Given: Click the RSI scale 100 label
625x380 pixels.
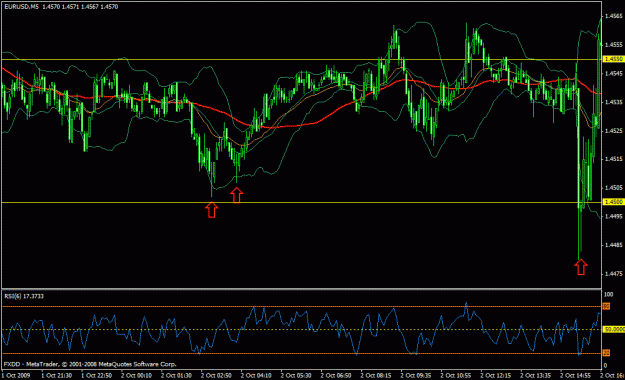Looking at the screenshot, I should 609,294.
